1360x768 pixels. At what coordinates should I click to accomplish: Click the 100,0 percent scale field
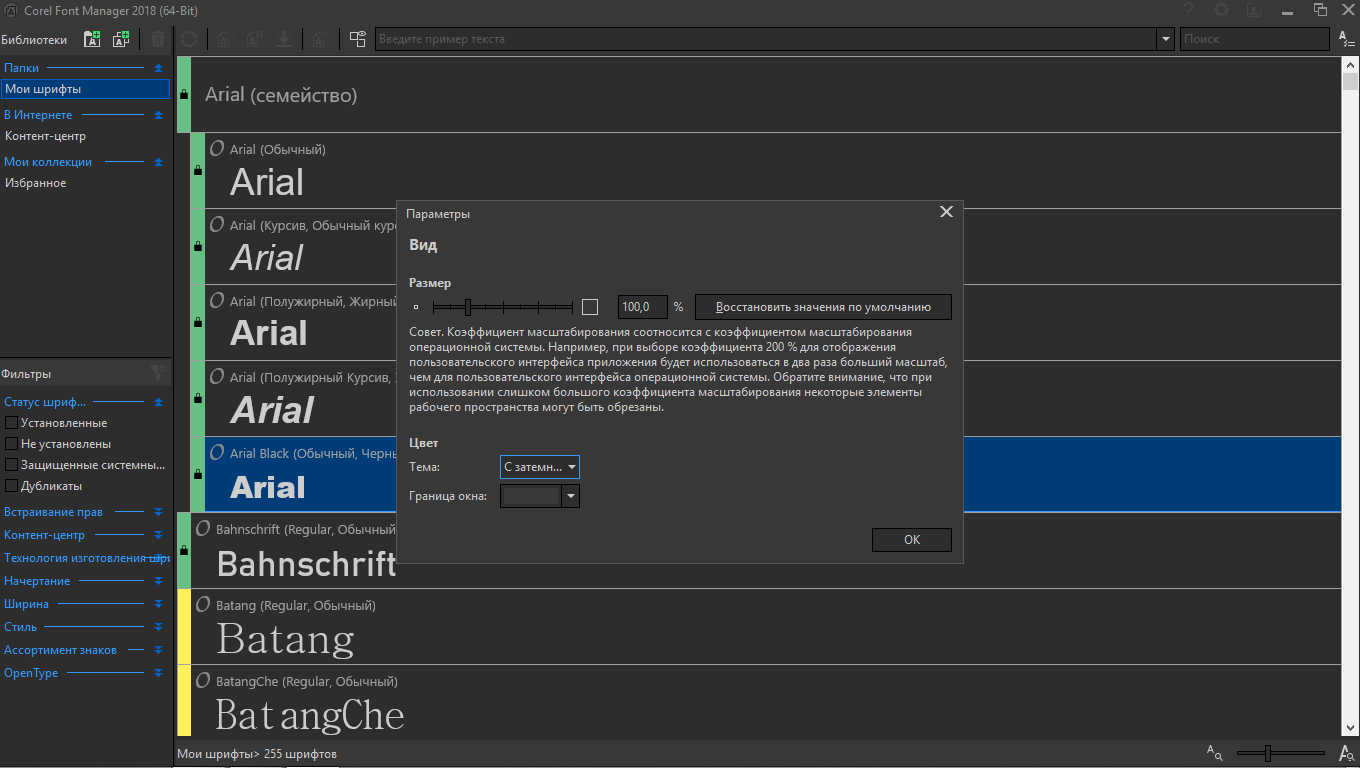[x=643, y=307]
